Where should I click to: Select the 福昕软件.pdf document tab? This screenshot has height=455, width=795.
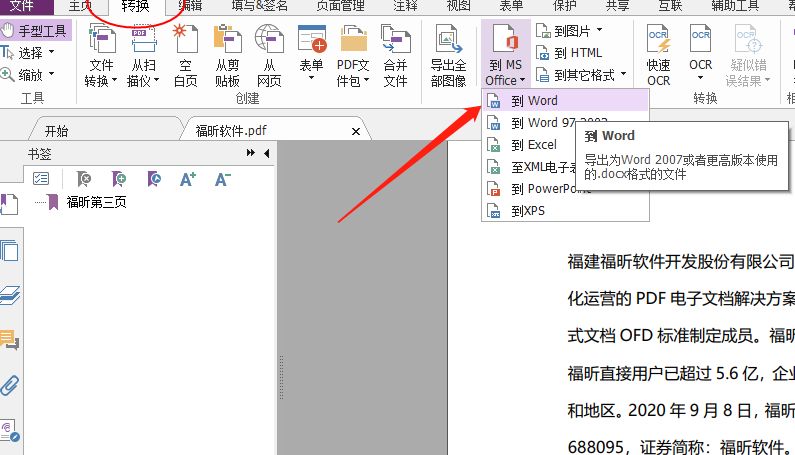tap(231, 131)
